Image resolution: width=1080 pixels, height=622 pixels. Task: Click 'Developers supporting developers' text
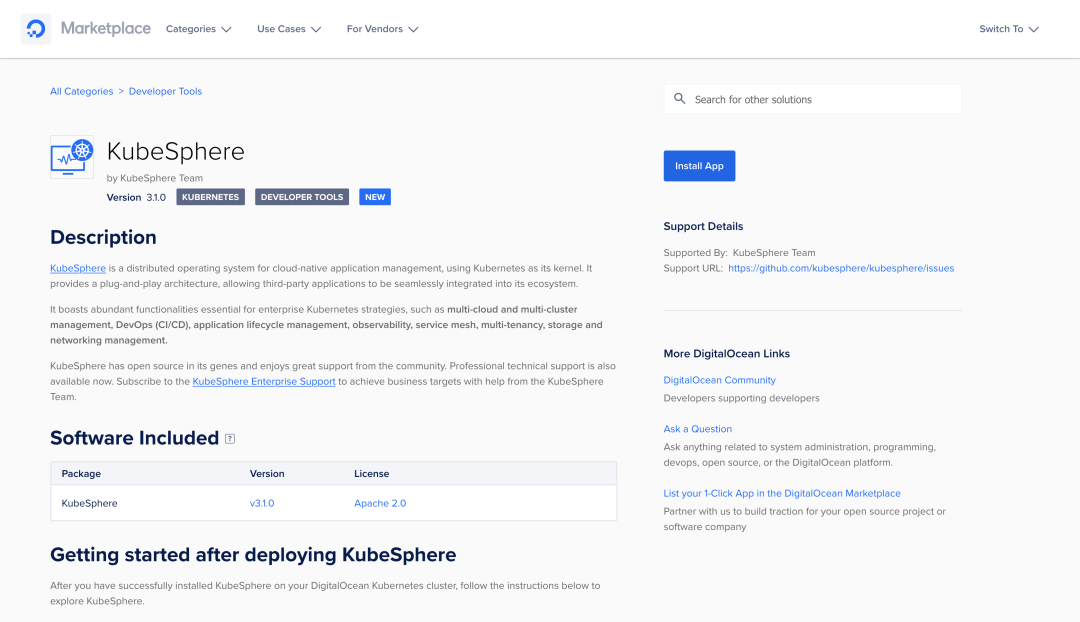point(741,398)
